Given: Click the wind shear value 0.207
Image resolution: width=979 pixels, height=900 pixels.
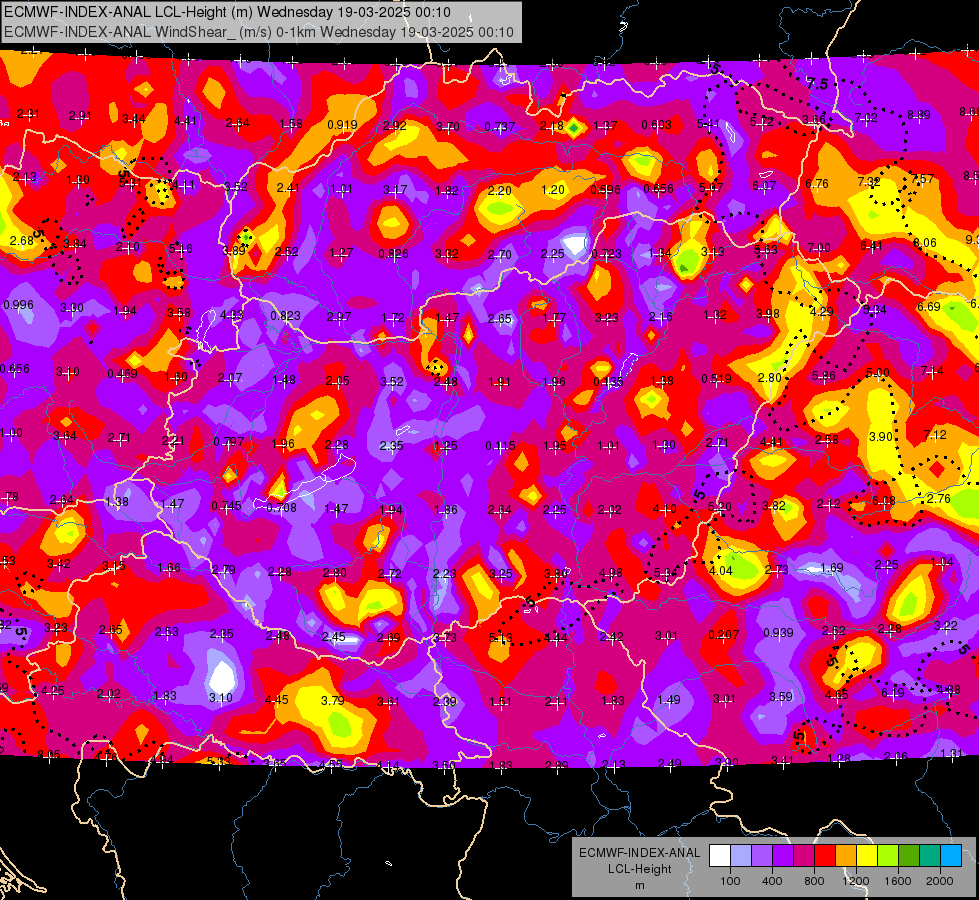Looking at the screenshot, I should [724, 635].
